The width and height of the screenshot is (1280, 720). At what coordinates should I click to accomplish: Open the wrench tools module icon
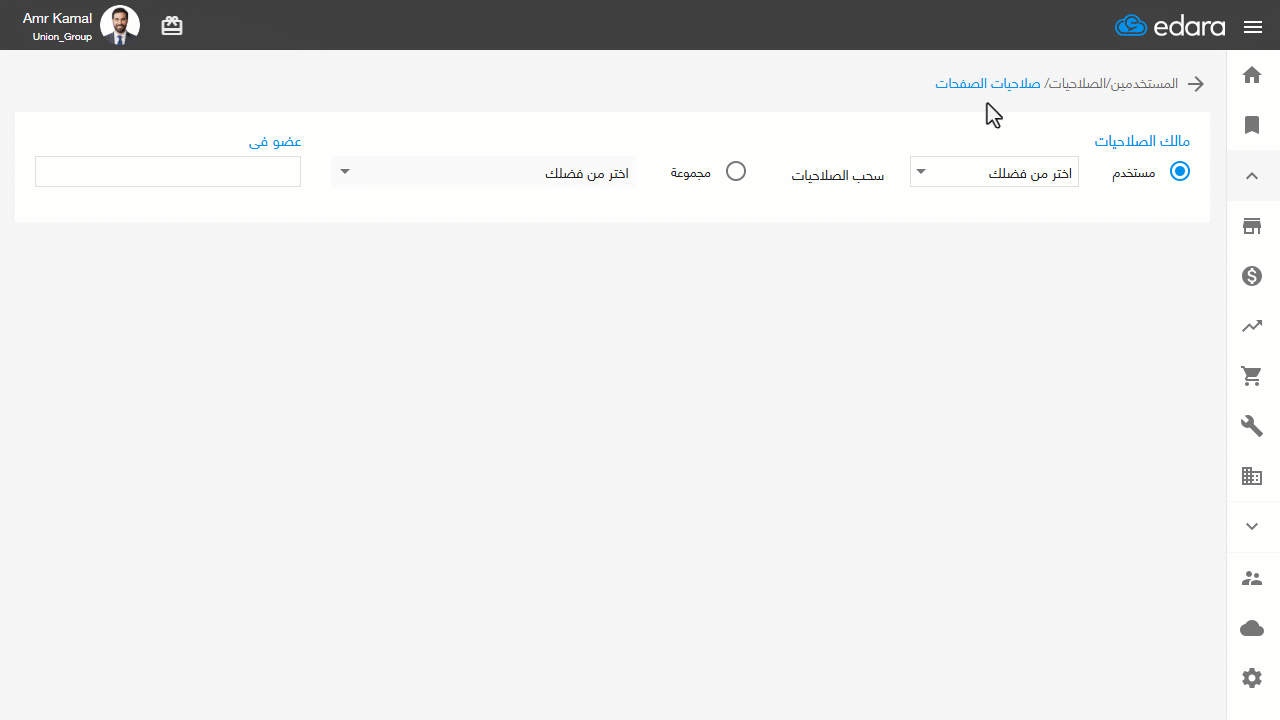pyautogui.click(x=1252, y=426)
